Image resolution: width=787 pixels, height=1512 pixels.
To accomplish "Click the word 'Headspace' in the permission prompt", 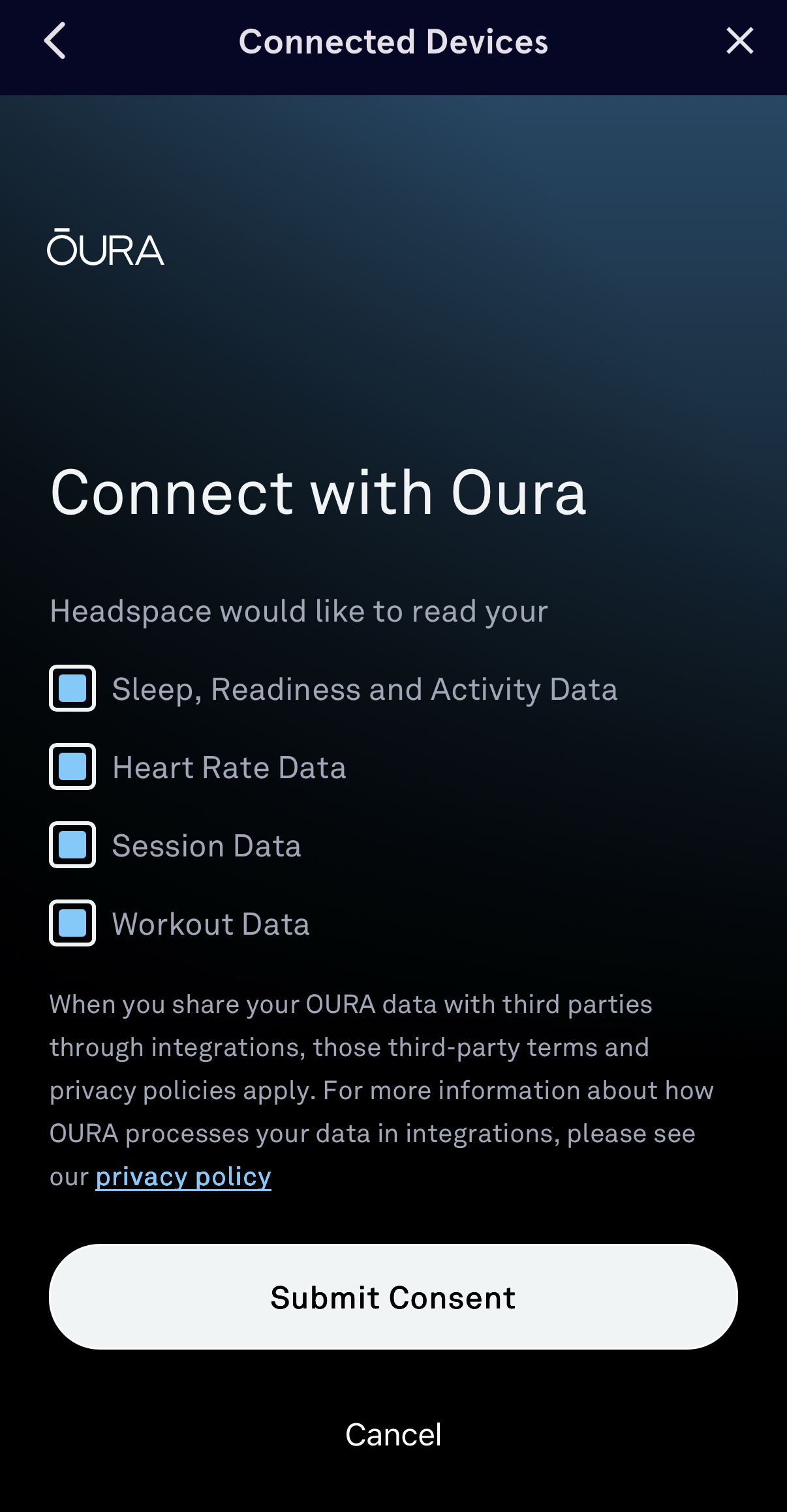I will click(131, 612).
